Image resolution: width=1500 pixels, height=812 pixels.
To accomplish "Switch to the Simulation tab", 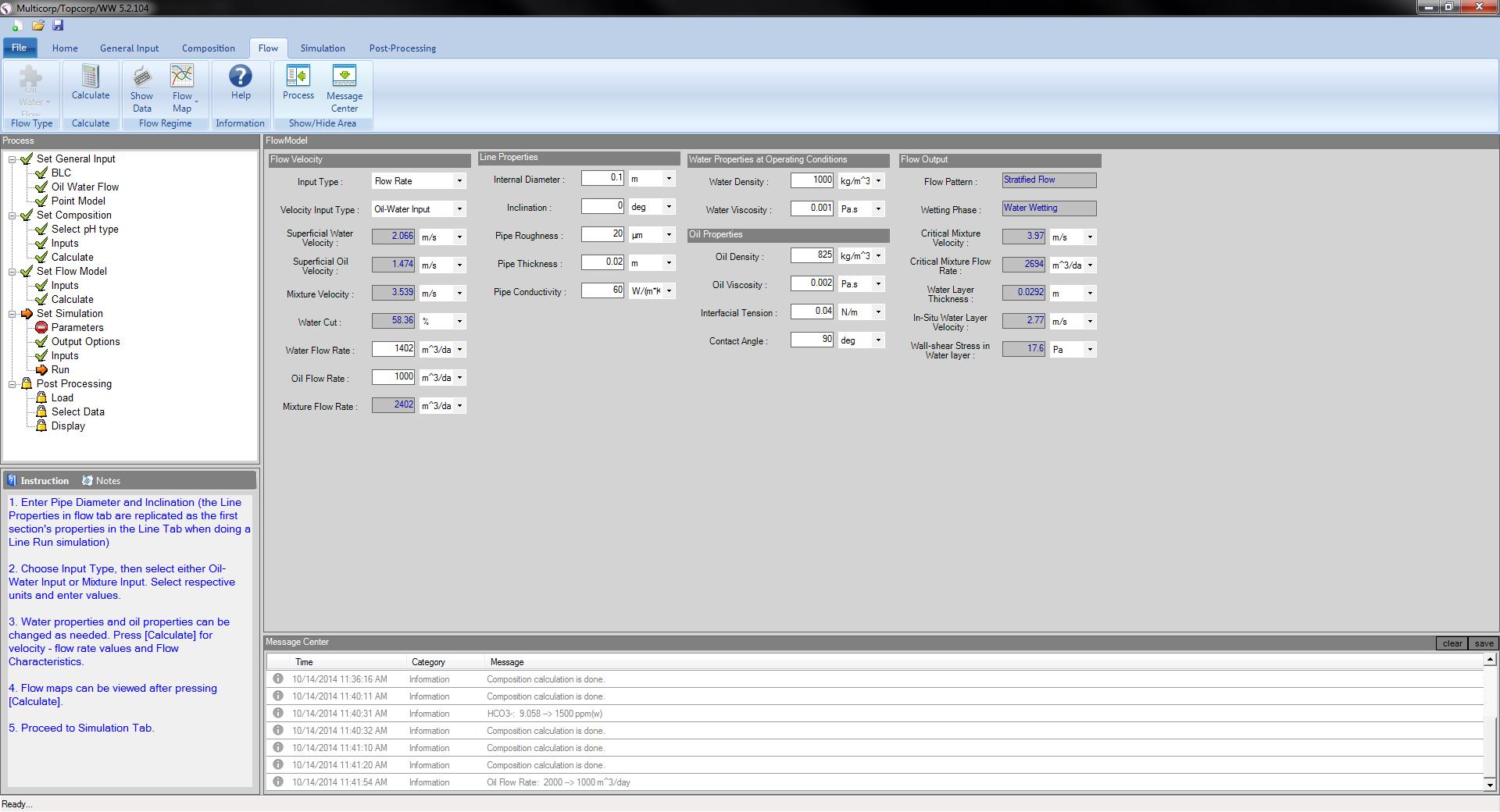I will point(323,48).
